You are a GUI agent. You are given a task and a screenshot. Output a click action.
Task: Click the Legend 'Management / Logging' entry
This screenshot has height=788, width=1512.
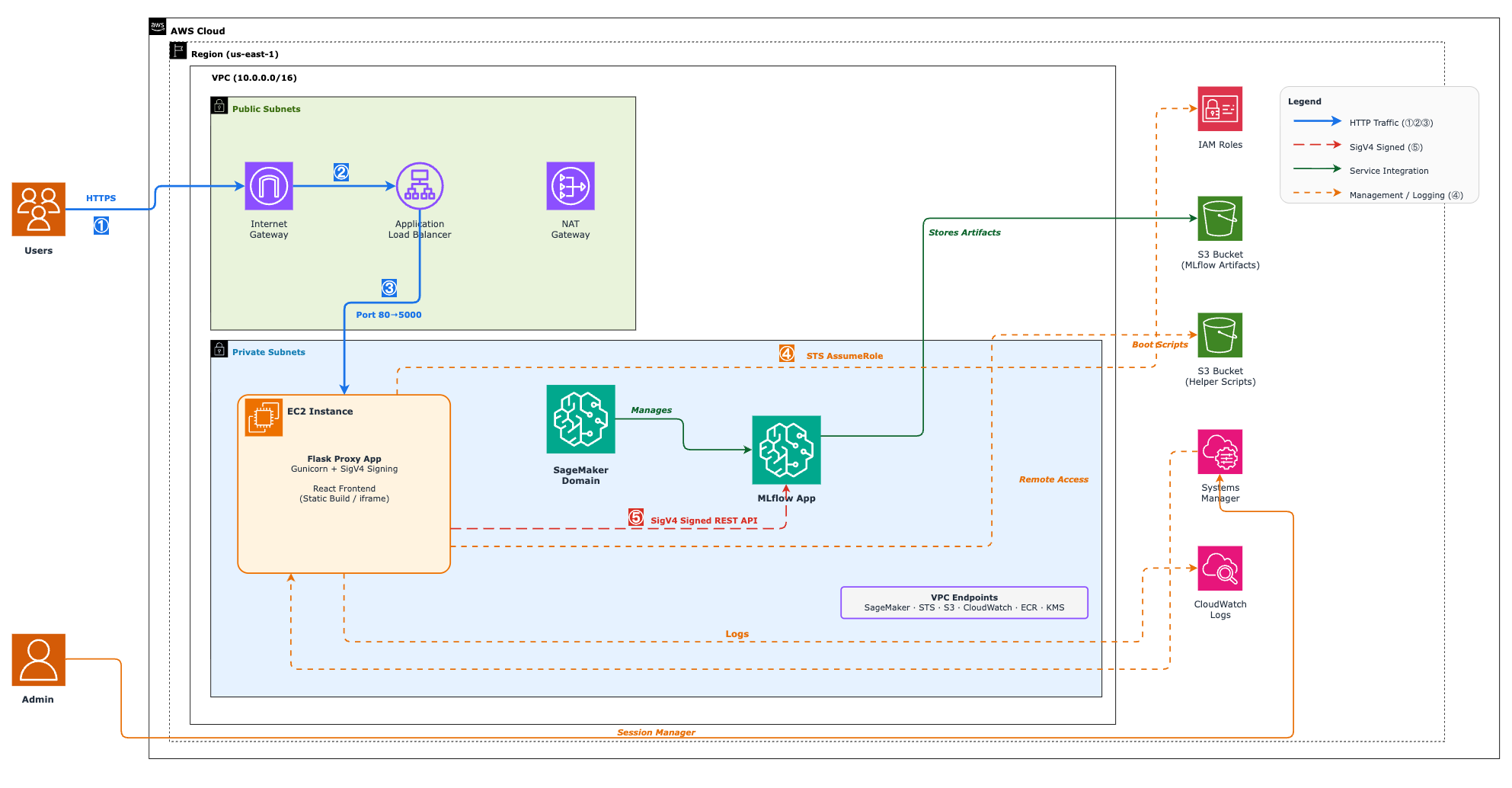[1378, 194]
